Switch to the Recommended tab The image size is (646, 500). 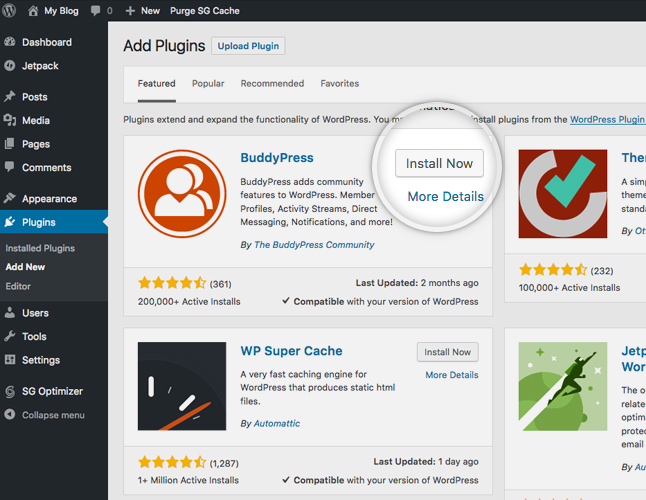pyautogui.click(x=272, y=84)
